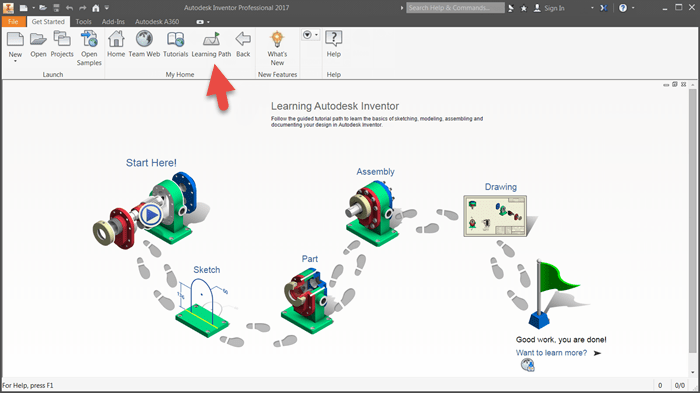
Task: Open the Drawing tutorial thumbnail
Action: pyautogui.click(x=495, y=216)
